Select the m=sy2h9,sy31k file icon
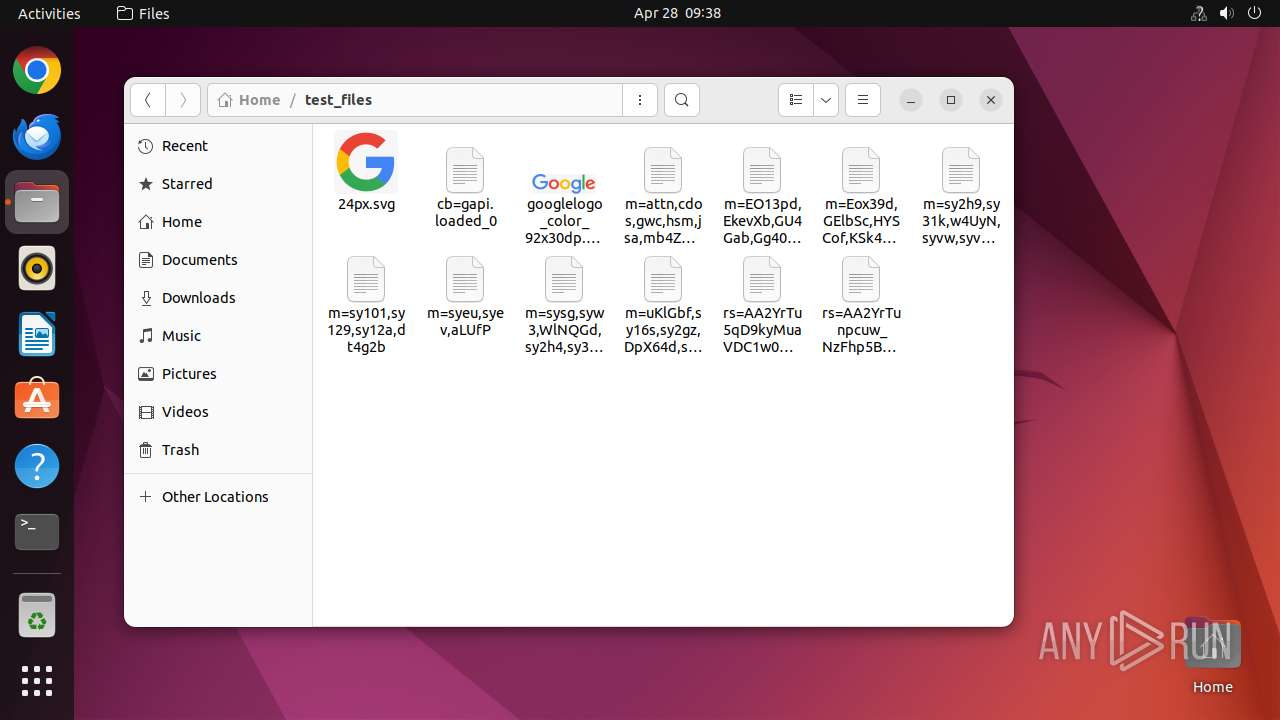 click(x=961, y=170)
